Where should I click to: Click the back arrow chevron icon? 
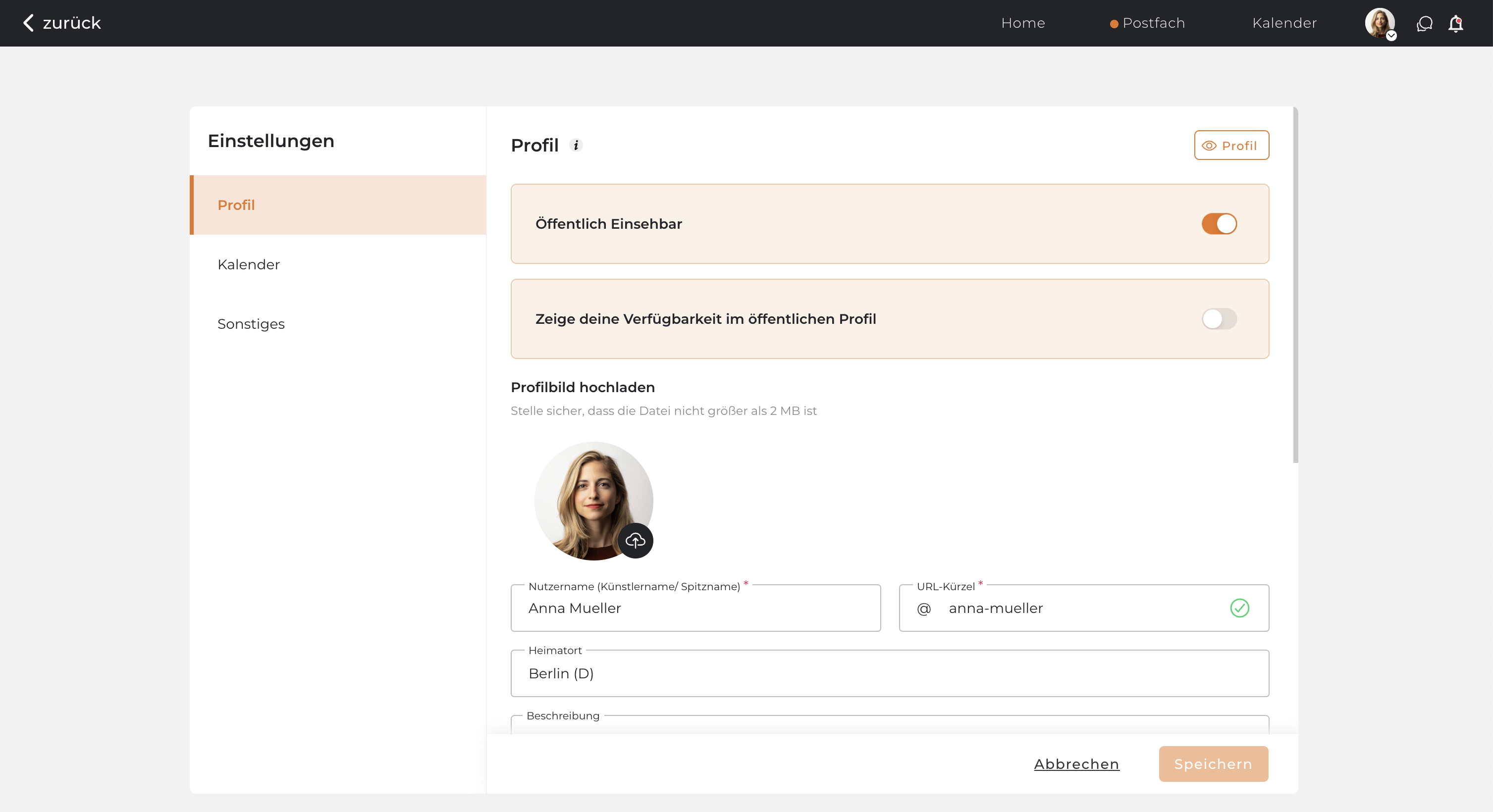[28, 23]
